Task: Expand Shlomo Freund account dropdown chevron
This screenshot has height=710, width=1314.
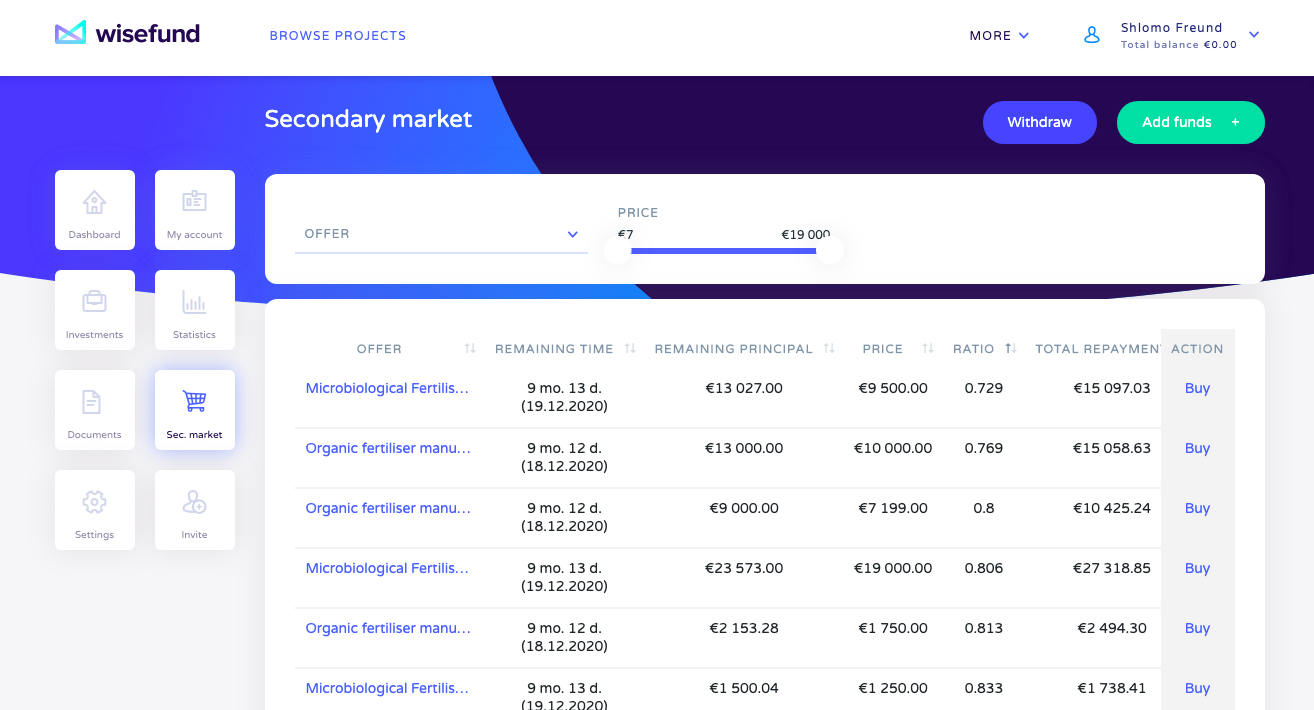Action: 1254,35
